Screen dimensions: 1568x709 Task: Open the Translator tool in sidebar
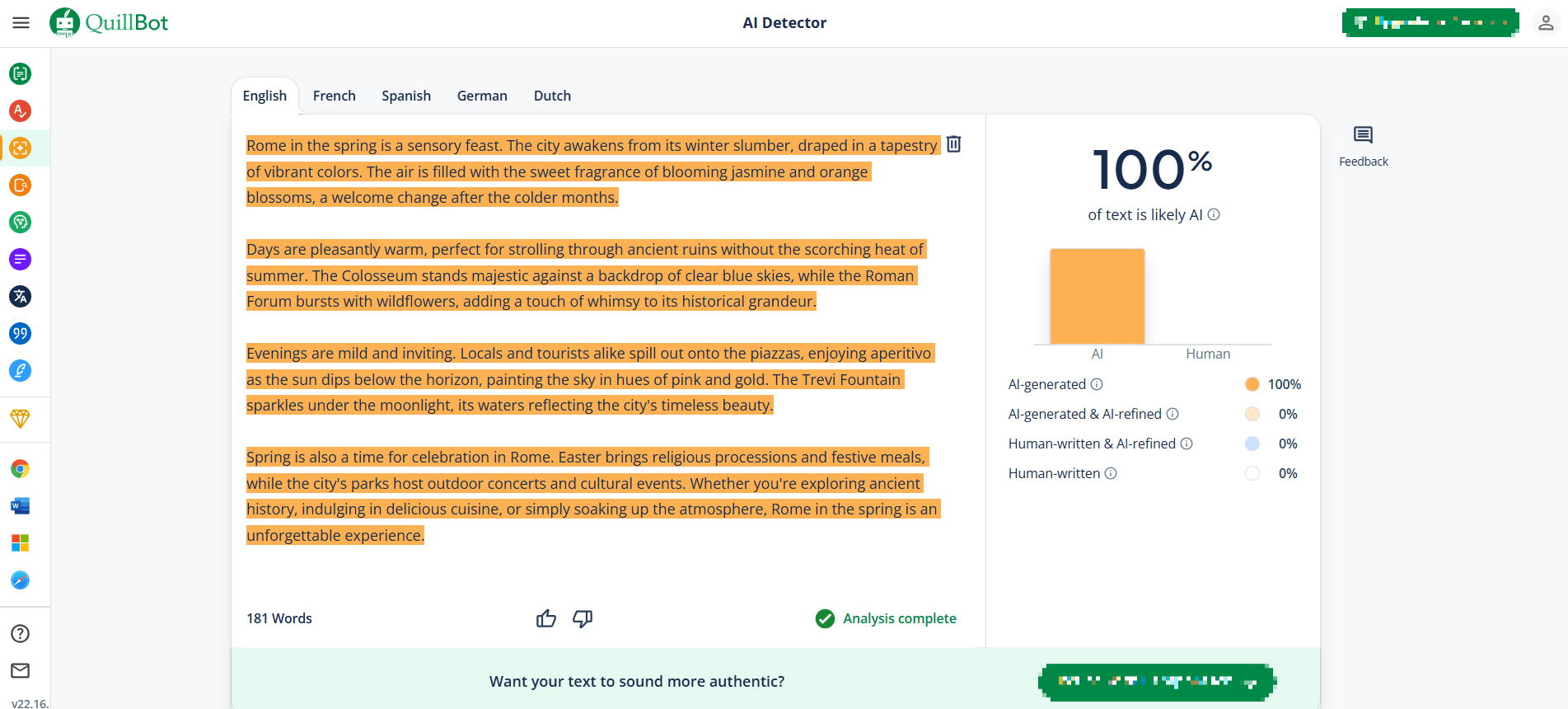[21, 297]
